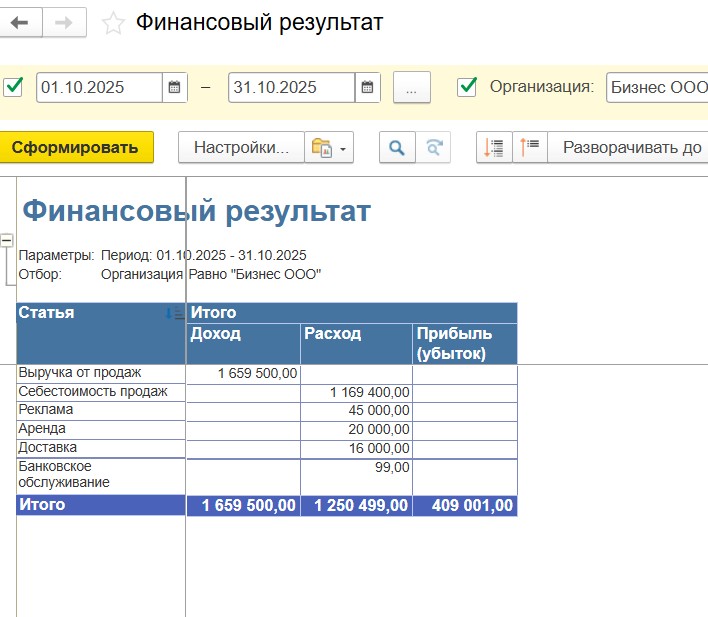Viewport: 708px width, 617px height.
Task: Click the Параметры period line
Action: 163,255
